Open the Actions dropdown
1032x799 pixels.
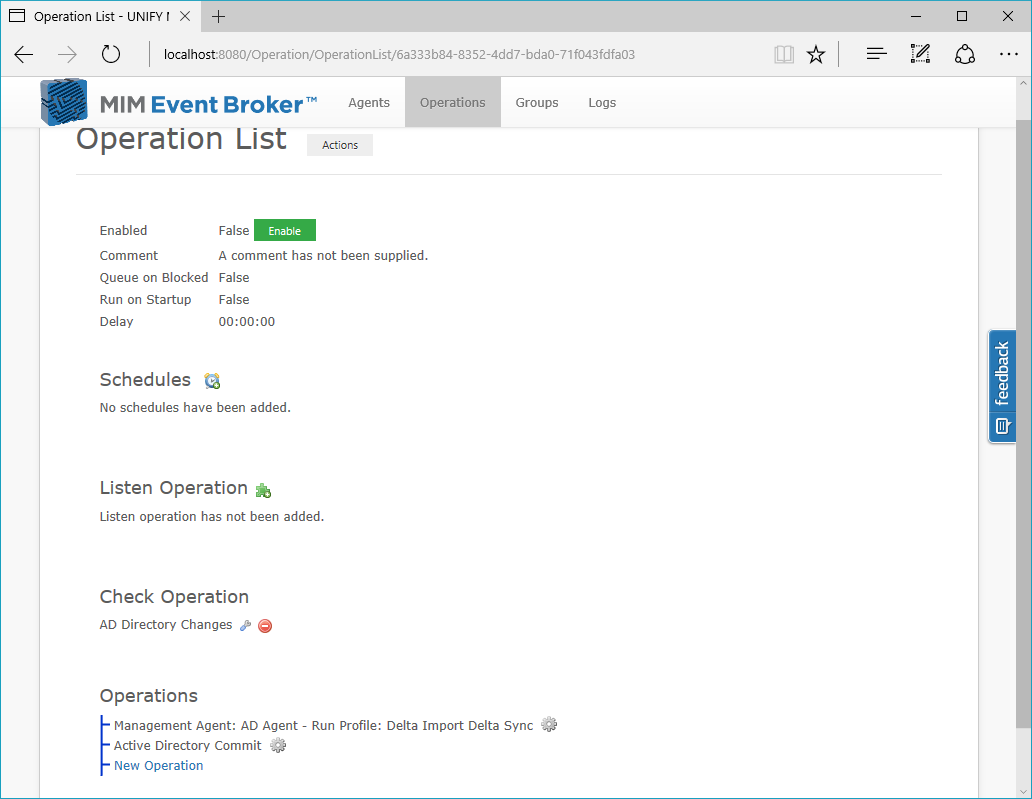click(x=340, y=145)
